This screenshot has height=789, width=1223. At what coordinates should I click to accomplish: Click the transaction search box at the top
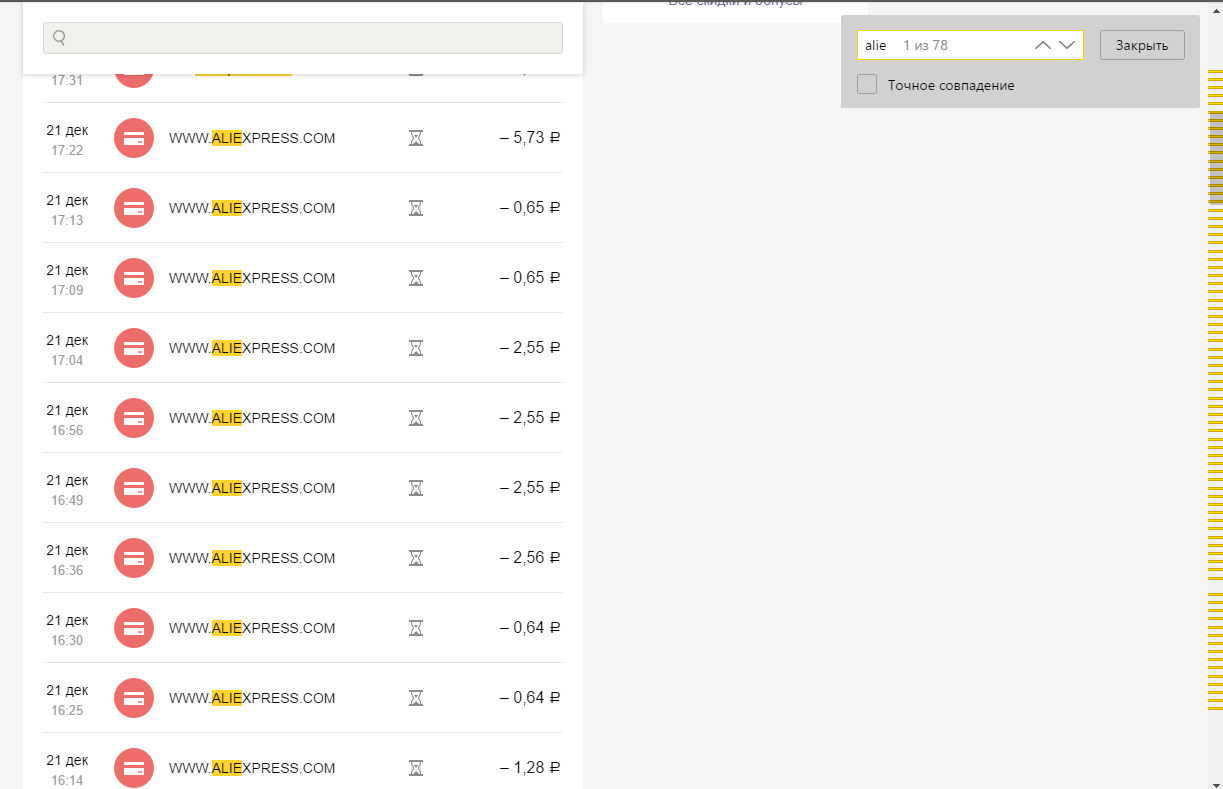(303, 38)
